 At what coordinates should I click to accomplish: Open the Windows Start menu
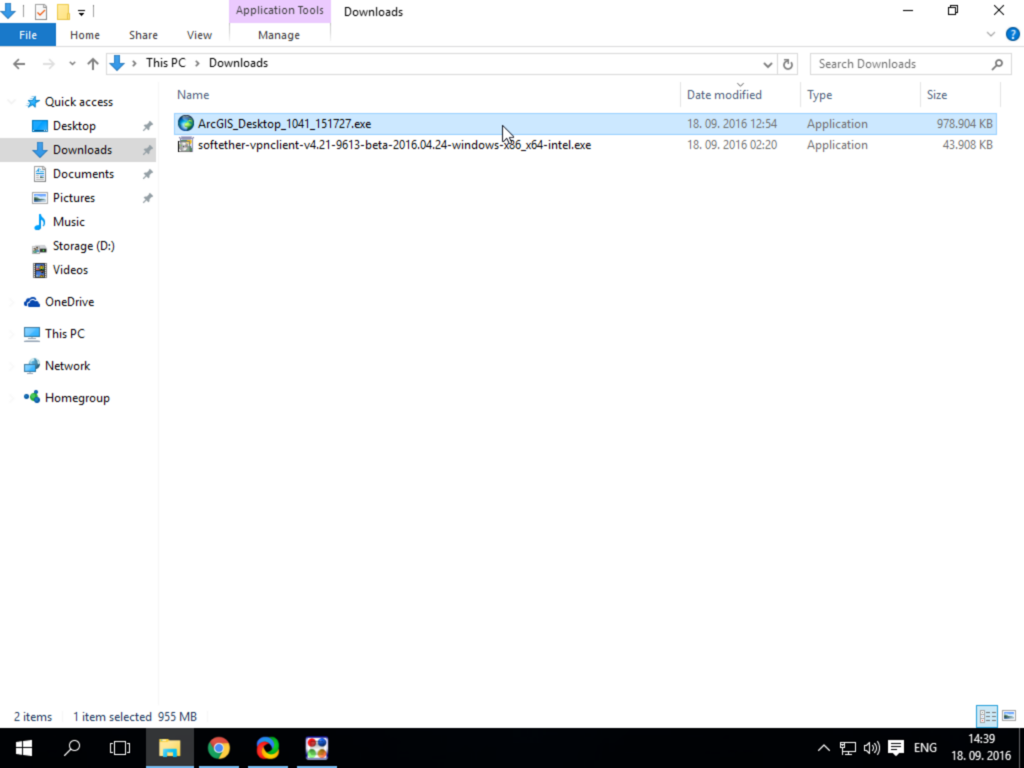tap(24, 748)
